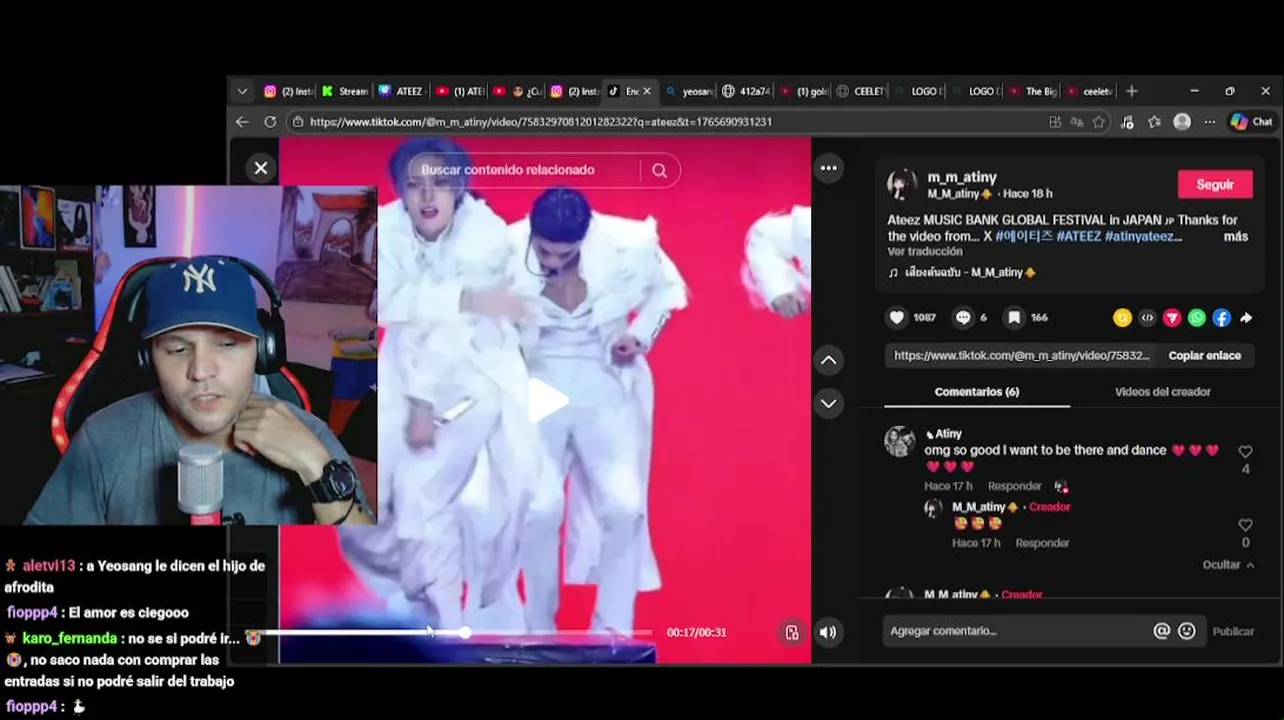Like the Atiny comment heart
This screenshot has width=1284, height=720.
click(1245, 452)
